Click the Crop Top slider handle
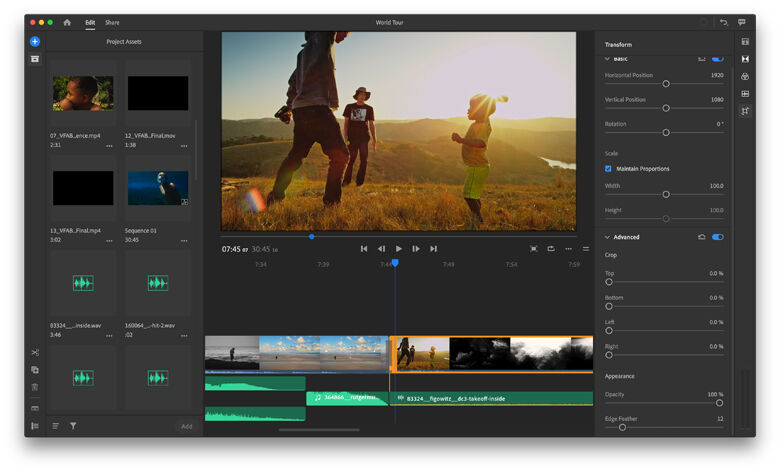This screenshot has width=780, height=472. [x=609, y=282]
